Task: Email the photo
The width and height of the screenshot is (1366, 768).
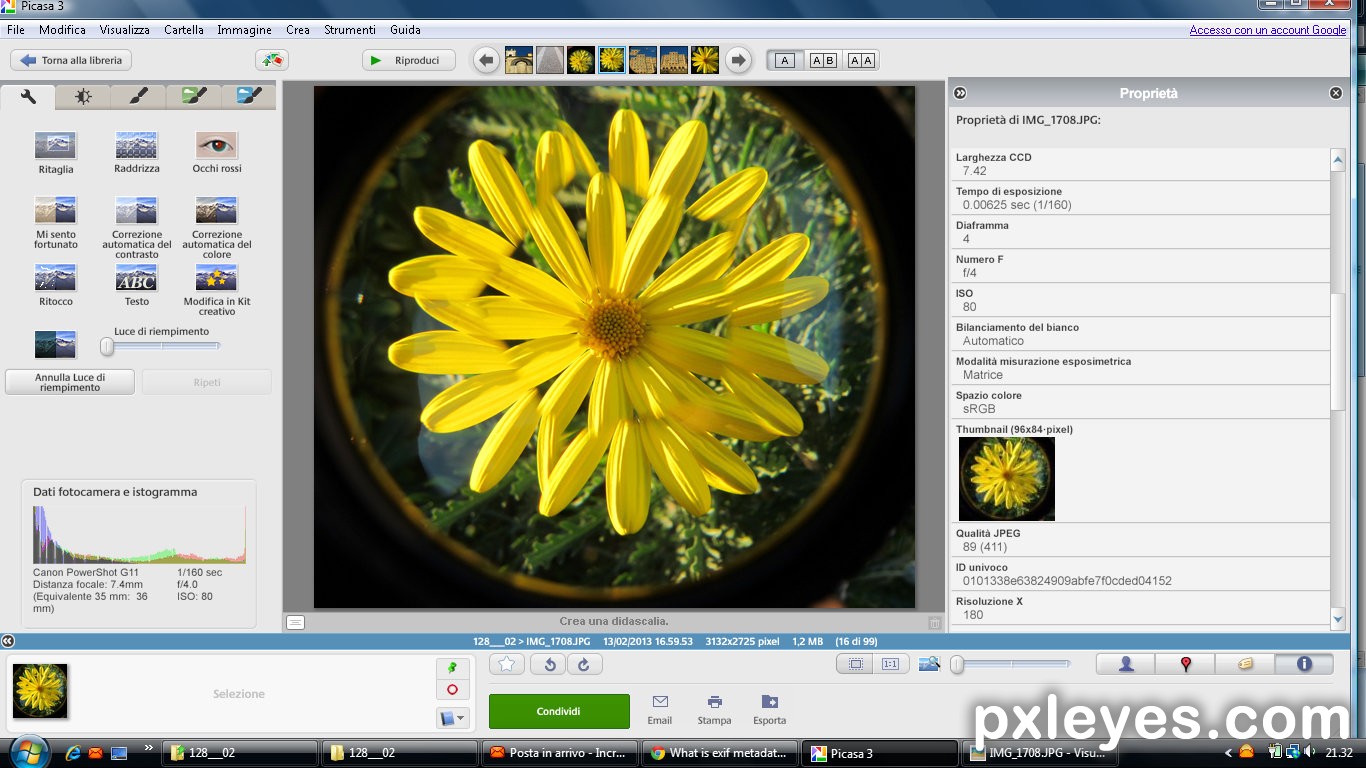Action: click(659, 709)
